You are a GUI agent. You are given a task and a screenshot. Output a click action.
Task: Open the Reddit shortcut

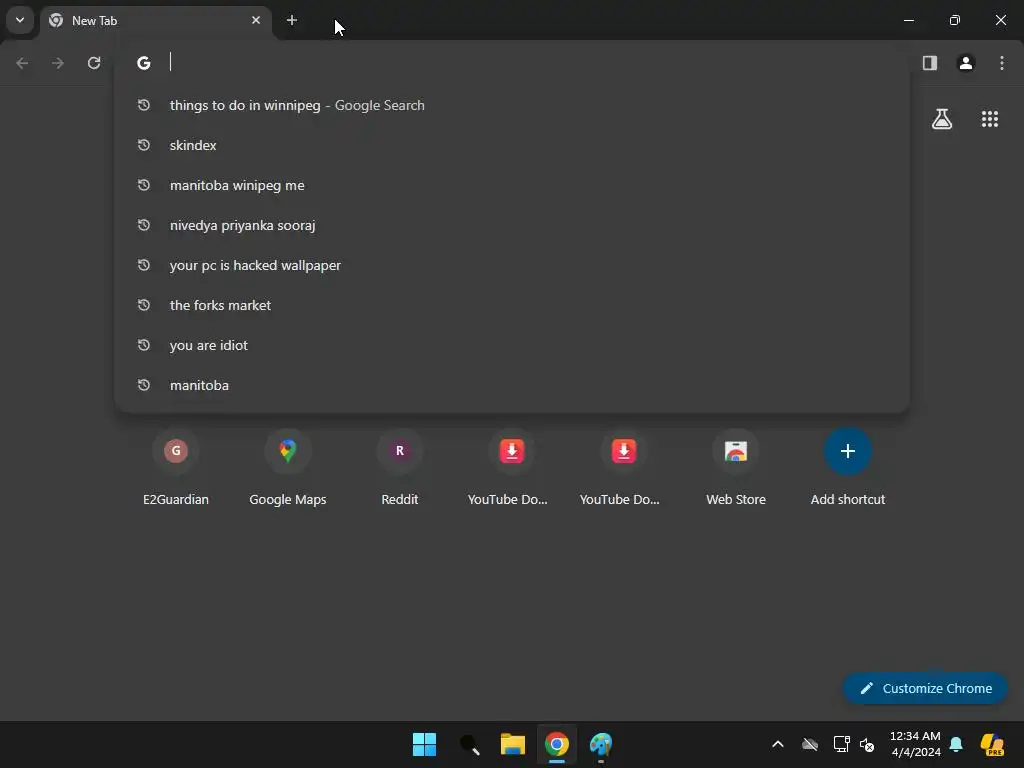click(400, 468)
